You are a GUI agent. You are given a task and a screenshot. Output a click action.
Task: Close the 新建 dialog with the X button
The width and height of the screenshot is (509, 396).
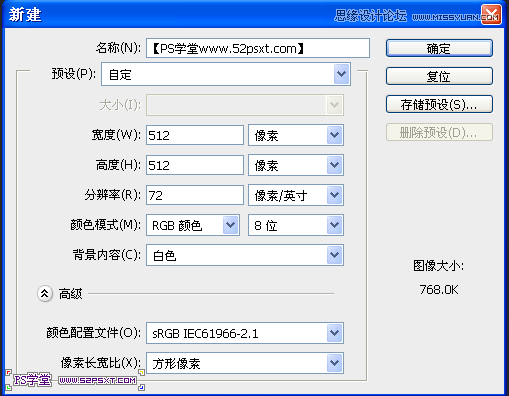click(491, 15)
